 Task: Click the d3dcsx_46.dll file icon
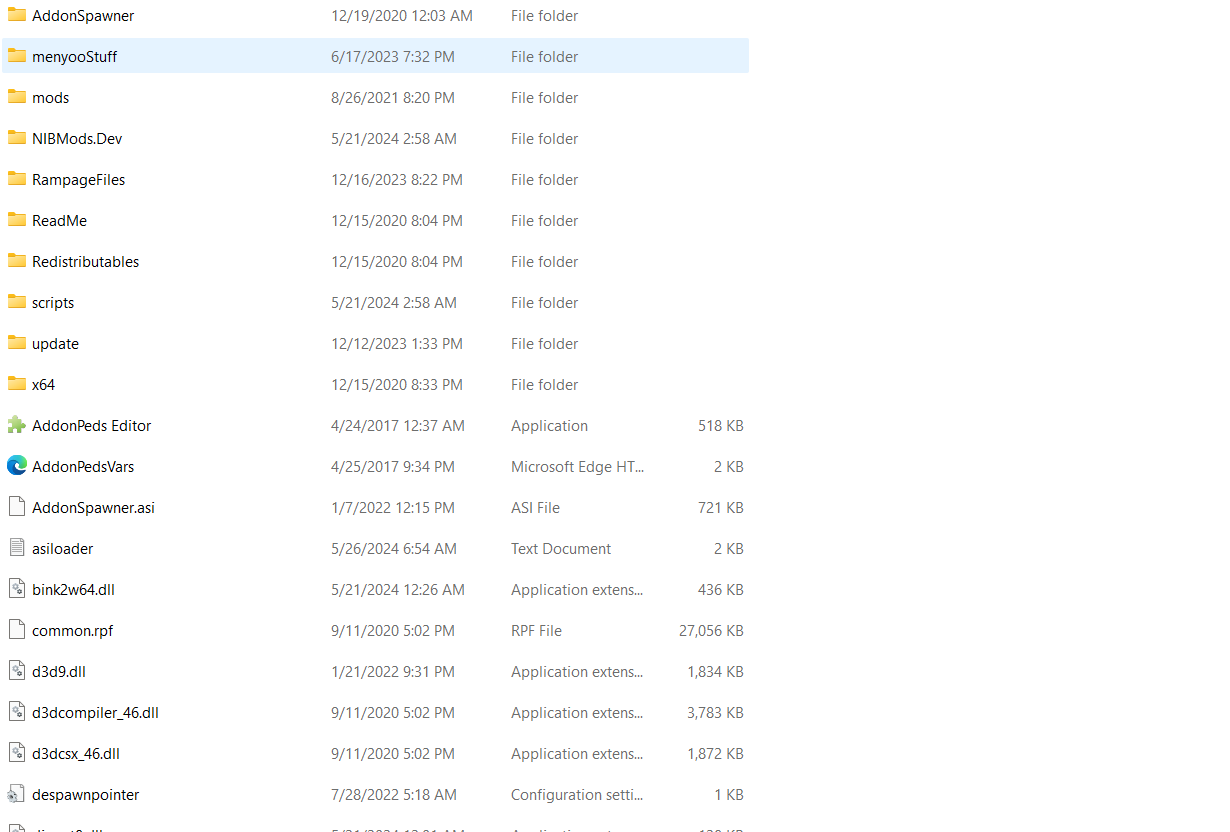point(16,753)
